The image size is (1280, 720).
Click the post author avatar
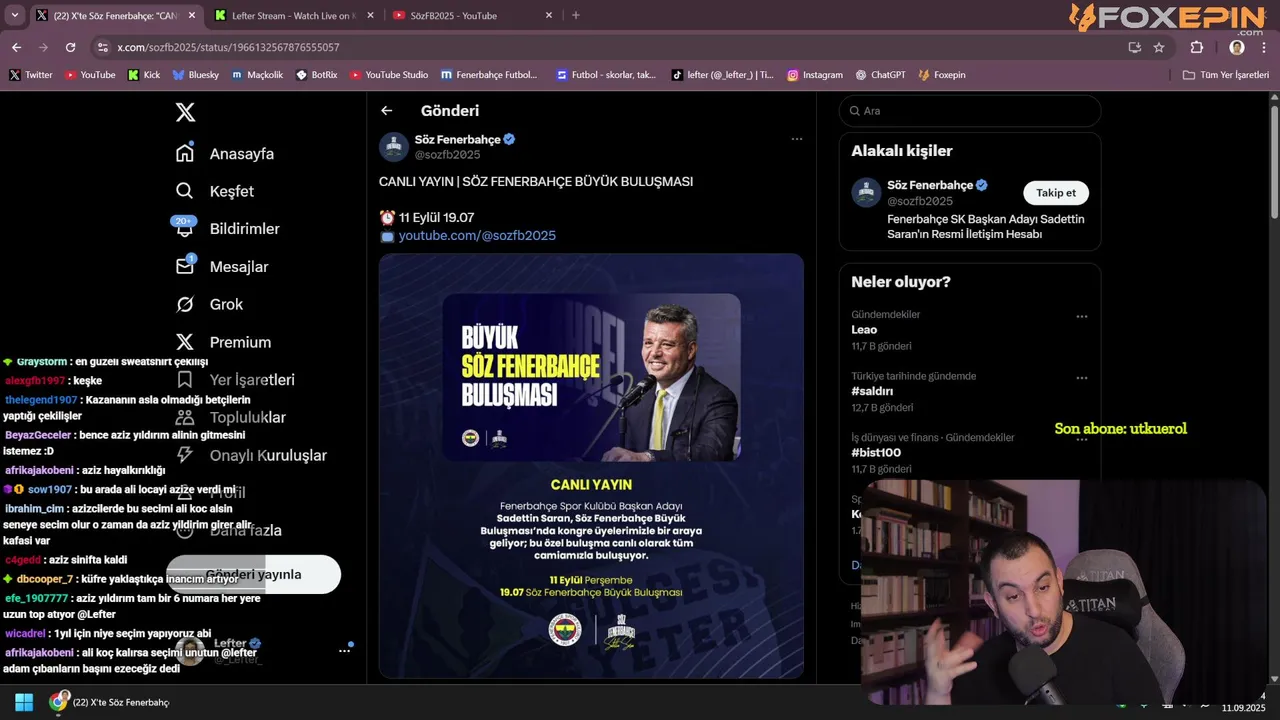coord(394,147)
